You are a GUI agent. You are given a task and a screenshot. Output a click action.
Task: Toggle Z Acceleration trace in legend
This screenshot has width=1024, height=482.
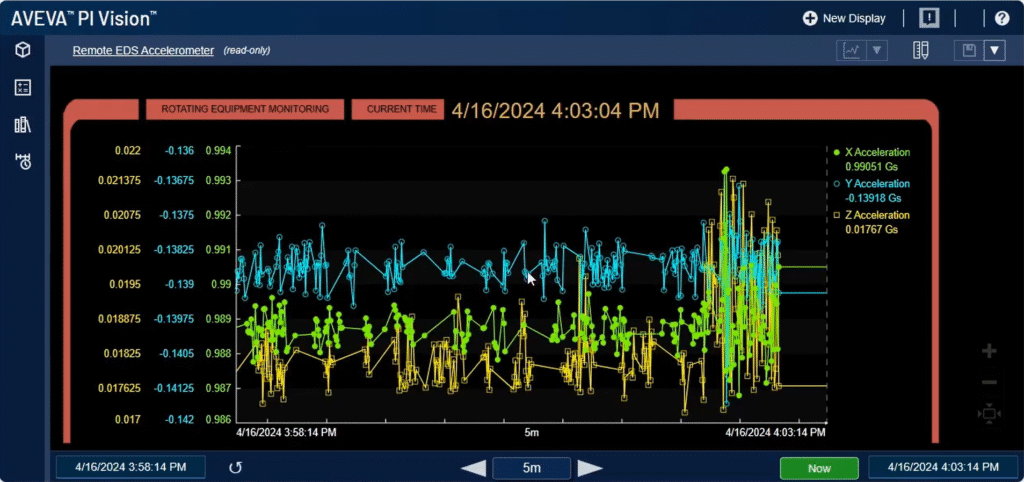876,215
